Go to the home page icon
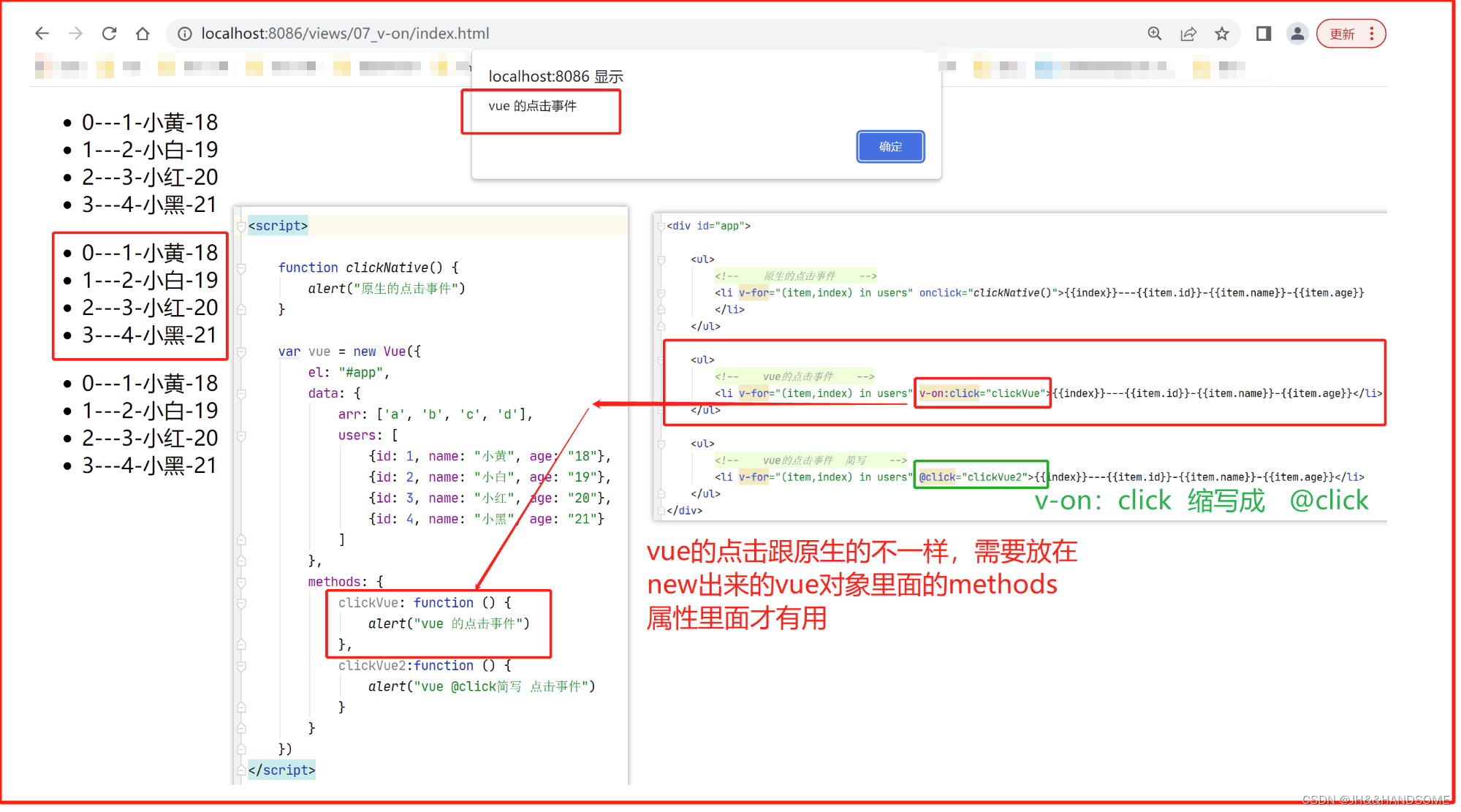The image size is (1461, 812). point(143,34)
